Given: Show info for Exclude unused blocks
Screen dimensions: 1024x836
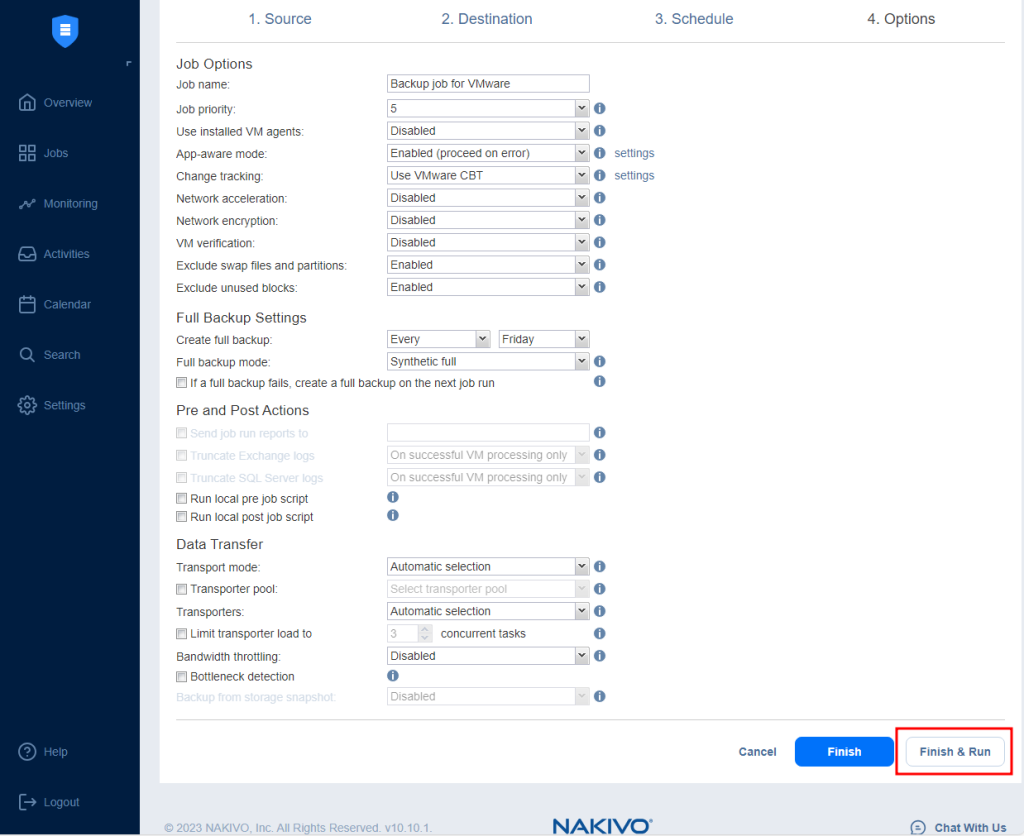Looking at the screenshot, I should 600,287.
